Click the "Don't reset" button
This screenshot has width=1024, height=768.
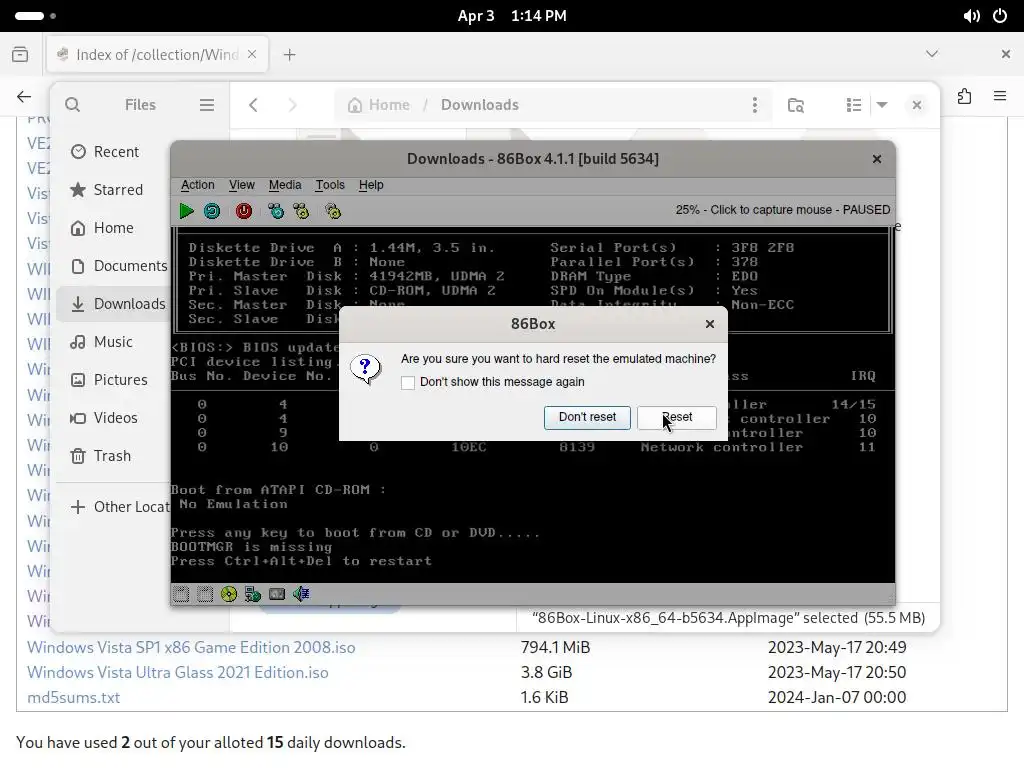[587, 417]
